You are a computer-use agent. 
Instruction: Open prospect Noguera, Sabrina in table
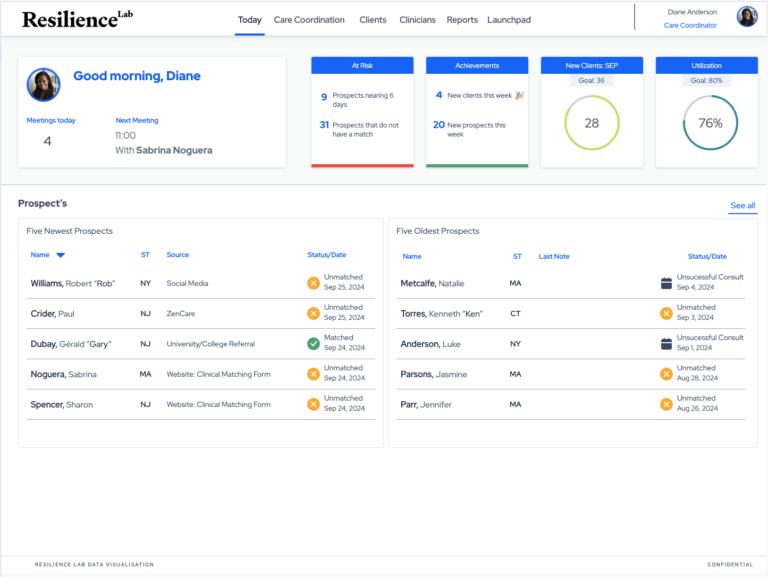[x=64, y=374]
